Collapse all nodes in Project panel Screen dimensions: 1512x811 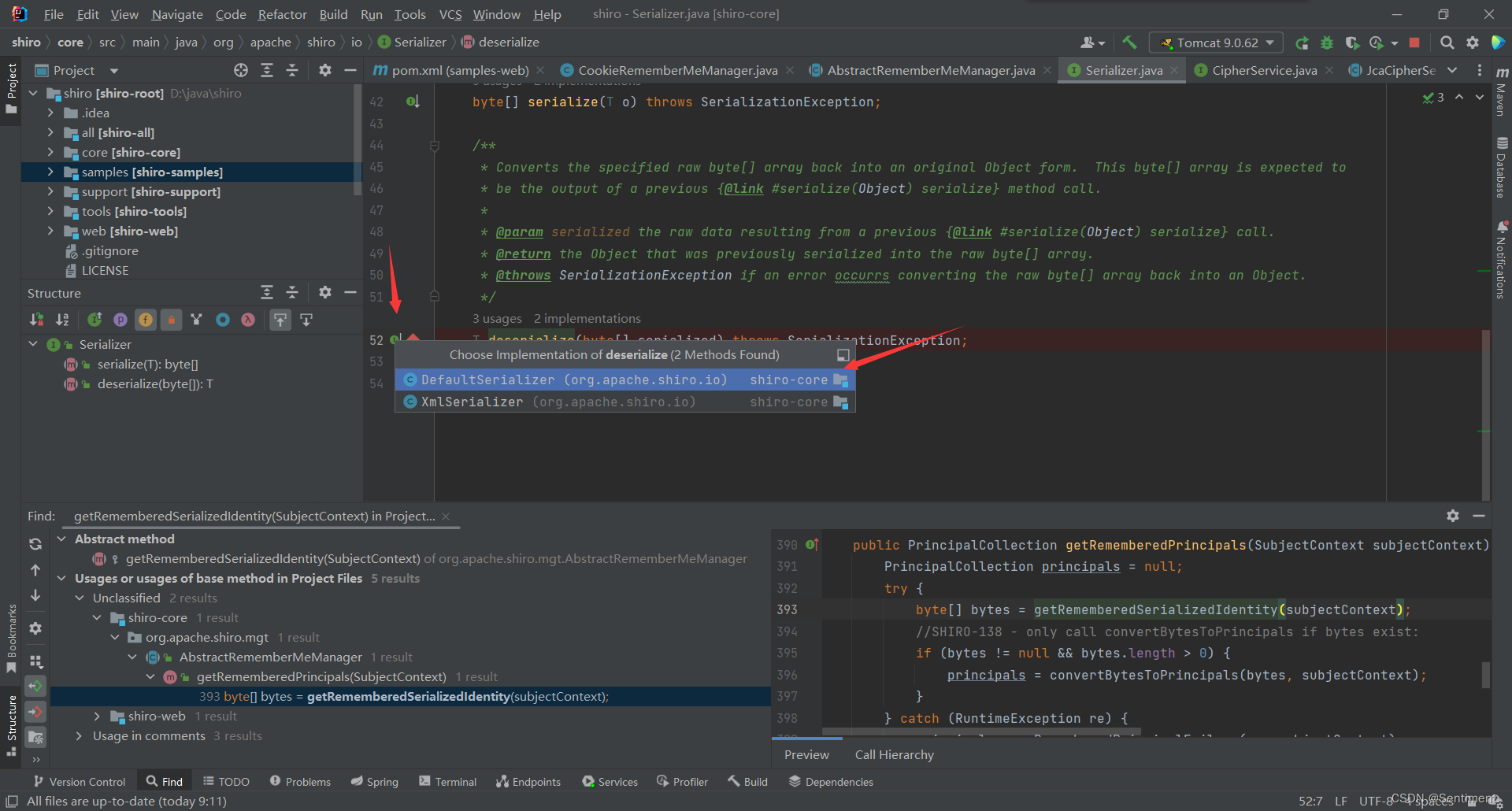click(292, 70)
